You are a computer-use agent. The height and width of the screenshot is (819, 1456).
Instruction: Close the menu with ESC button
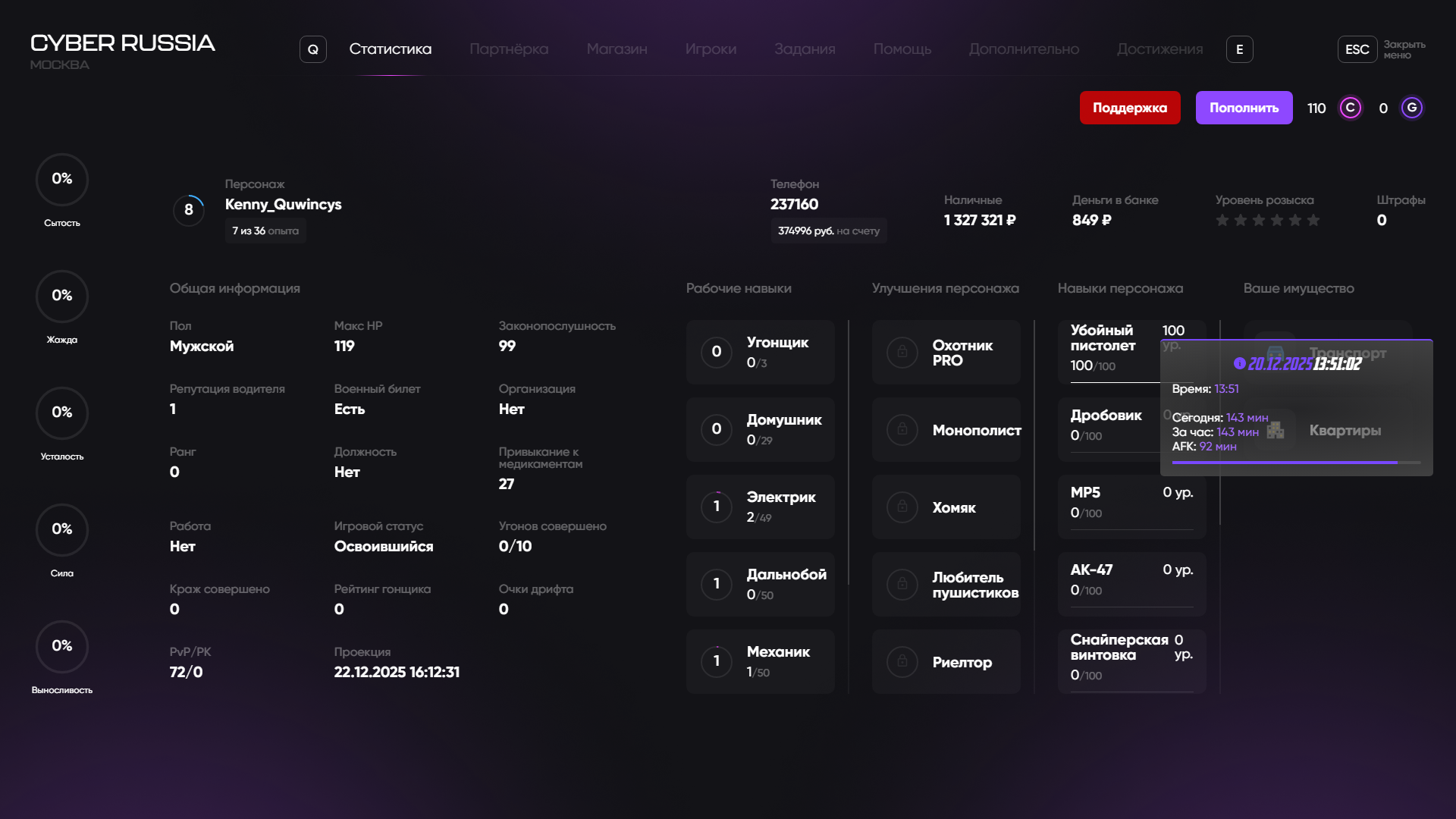point(1357,49)
